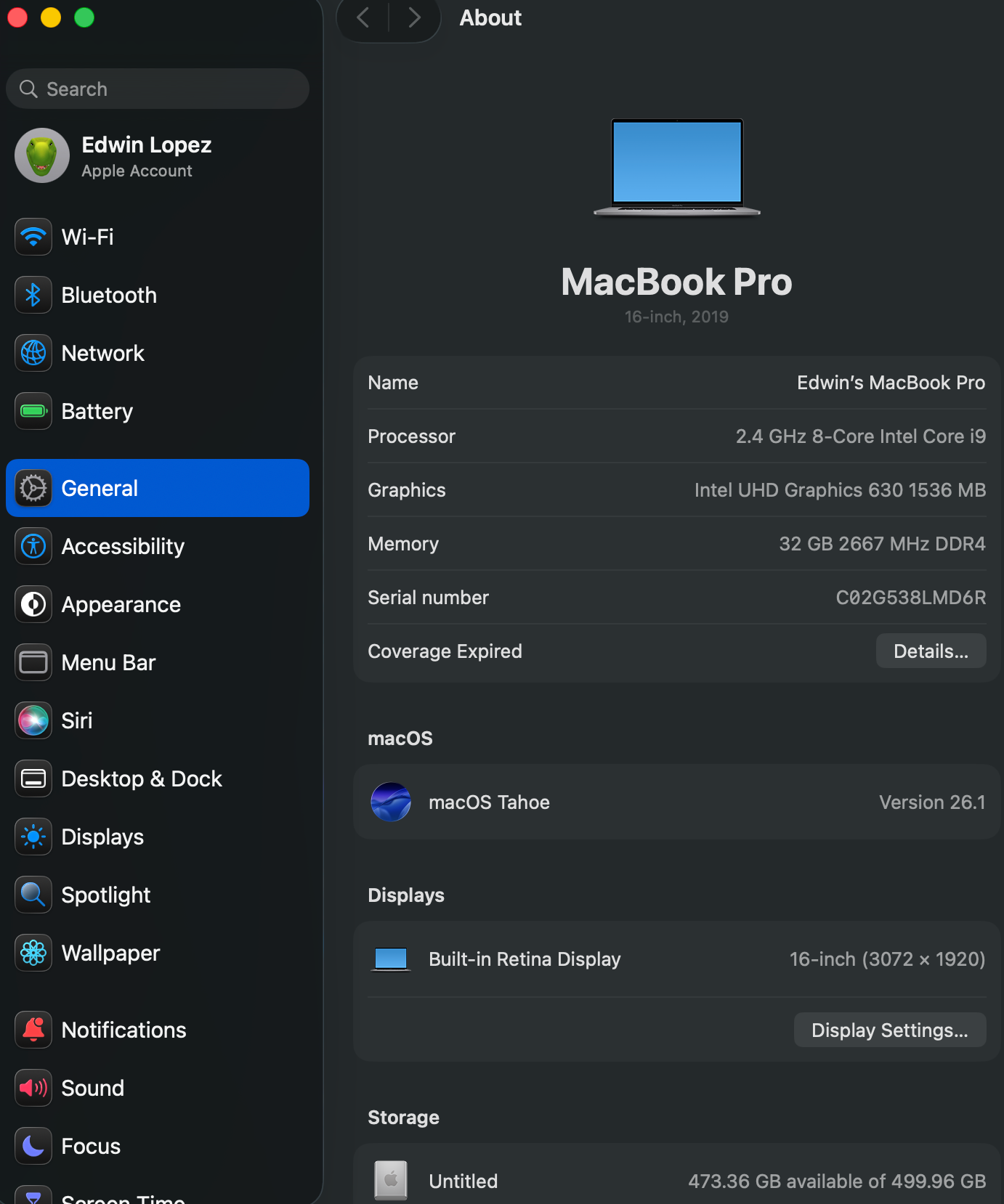The width and height of the screenshot is (1004, 1204).
Task: Select the Siri icon
Action: (33, 720)
